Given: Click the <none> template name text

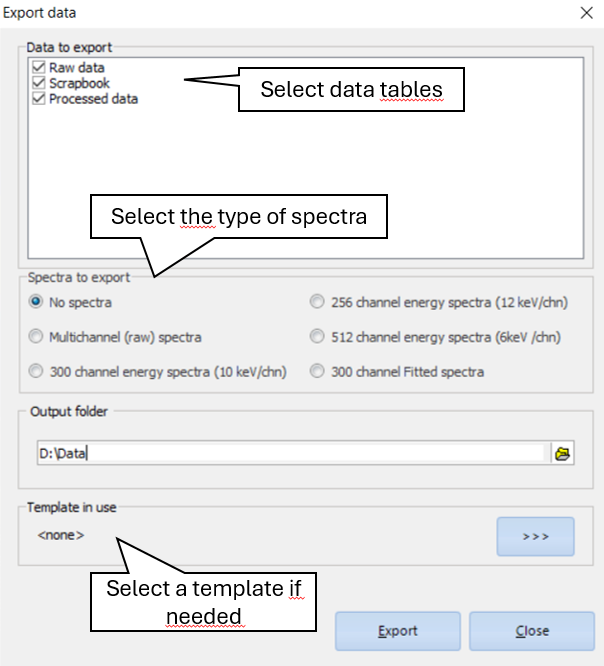Looking at the screenshot, I should click(61, 536).
